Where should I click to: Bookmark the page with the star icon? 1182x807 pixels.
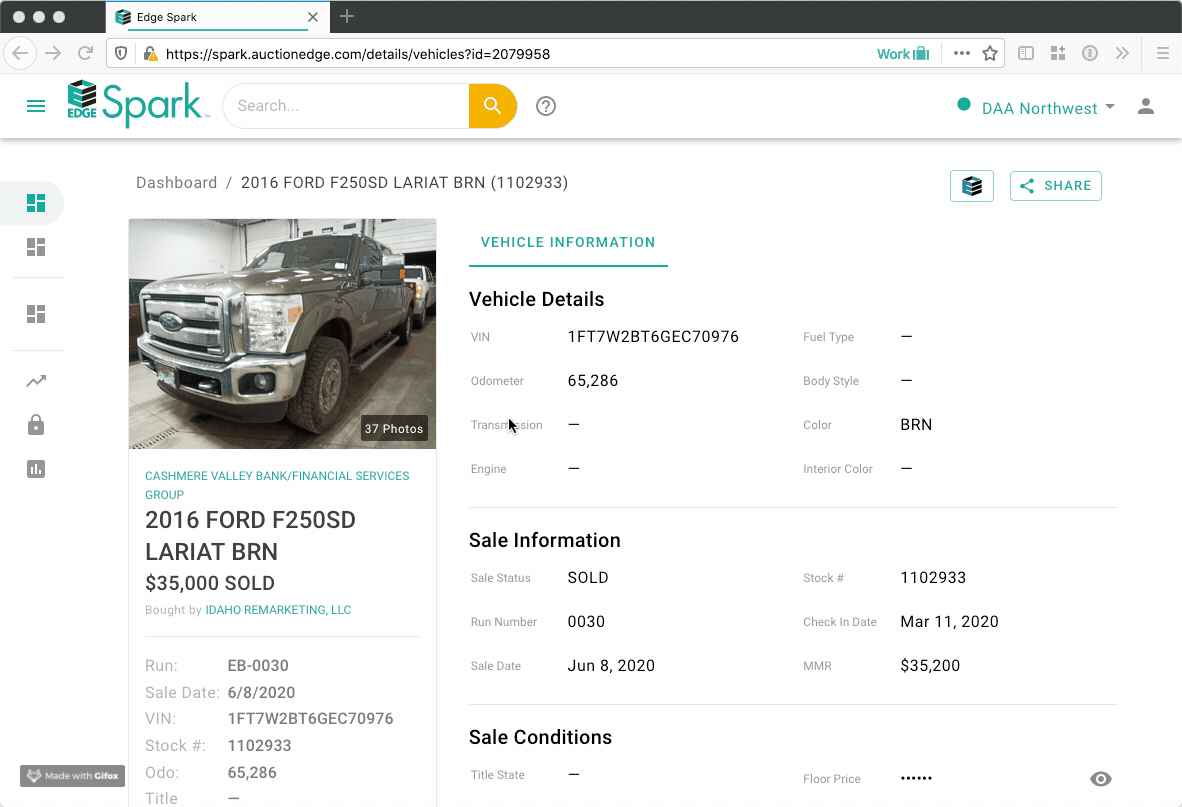990,53
